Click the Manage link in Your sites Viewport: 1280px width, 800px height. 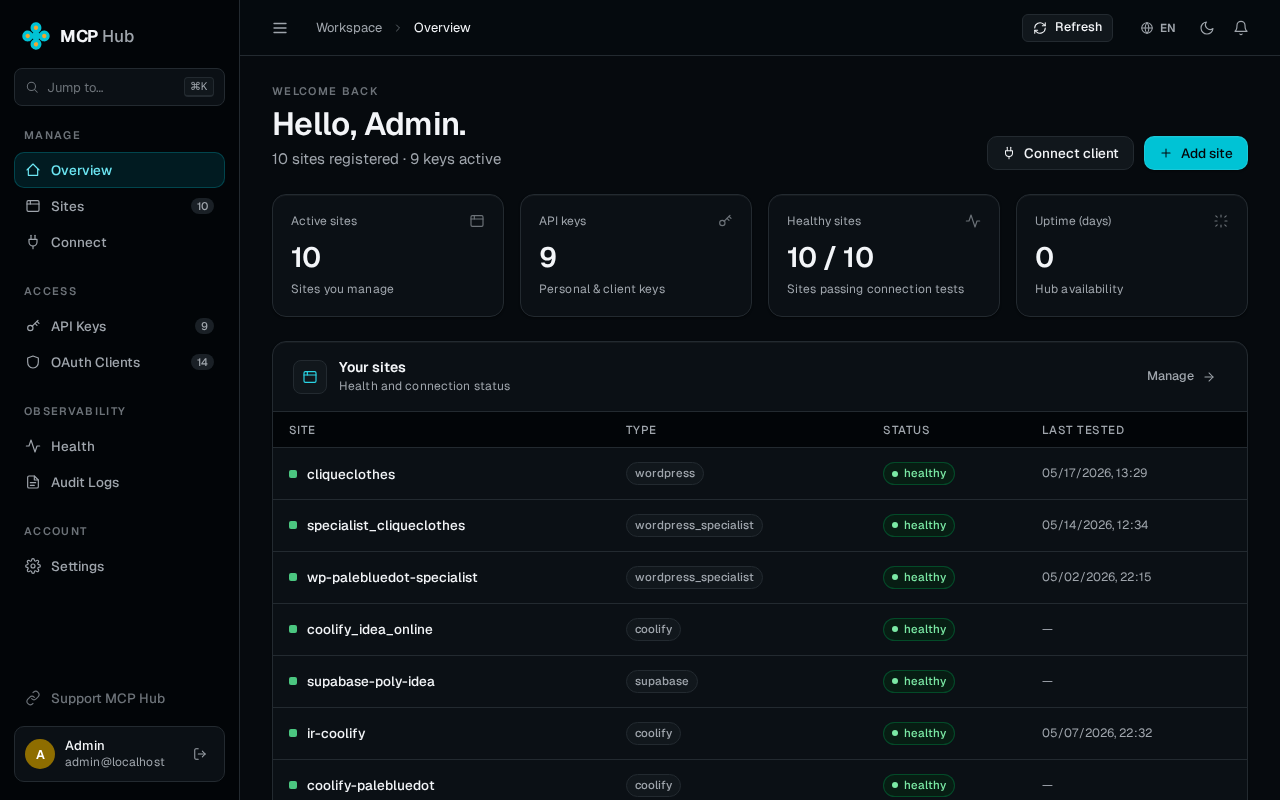click(x=1181, y=376)
